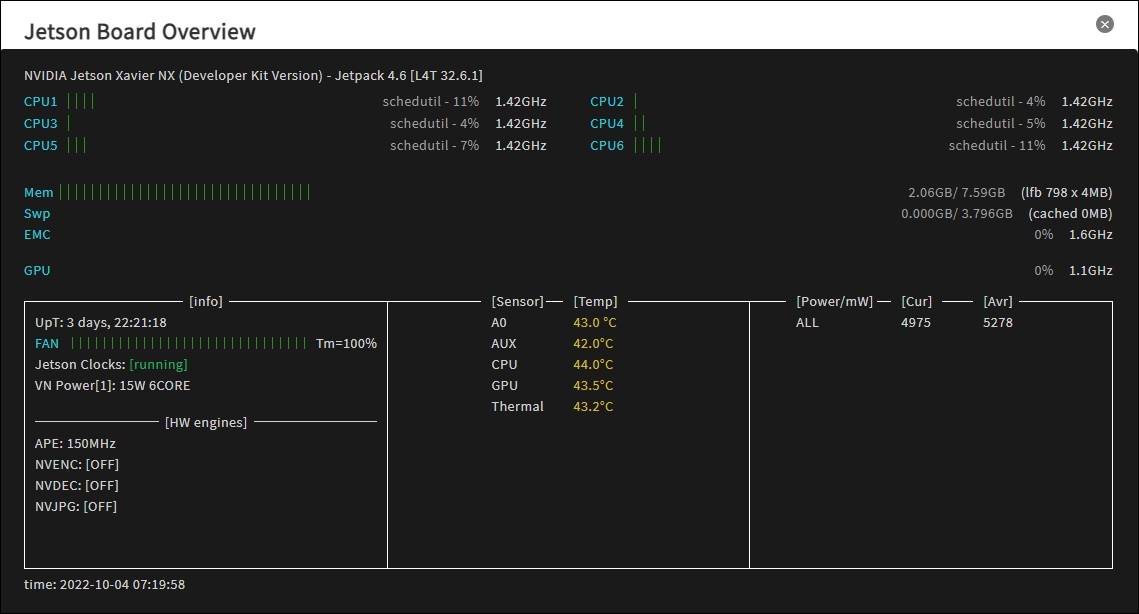Click the FAN speed bar
Screen dimensions: 1139x614
[x=189, y=343]
